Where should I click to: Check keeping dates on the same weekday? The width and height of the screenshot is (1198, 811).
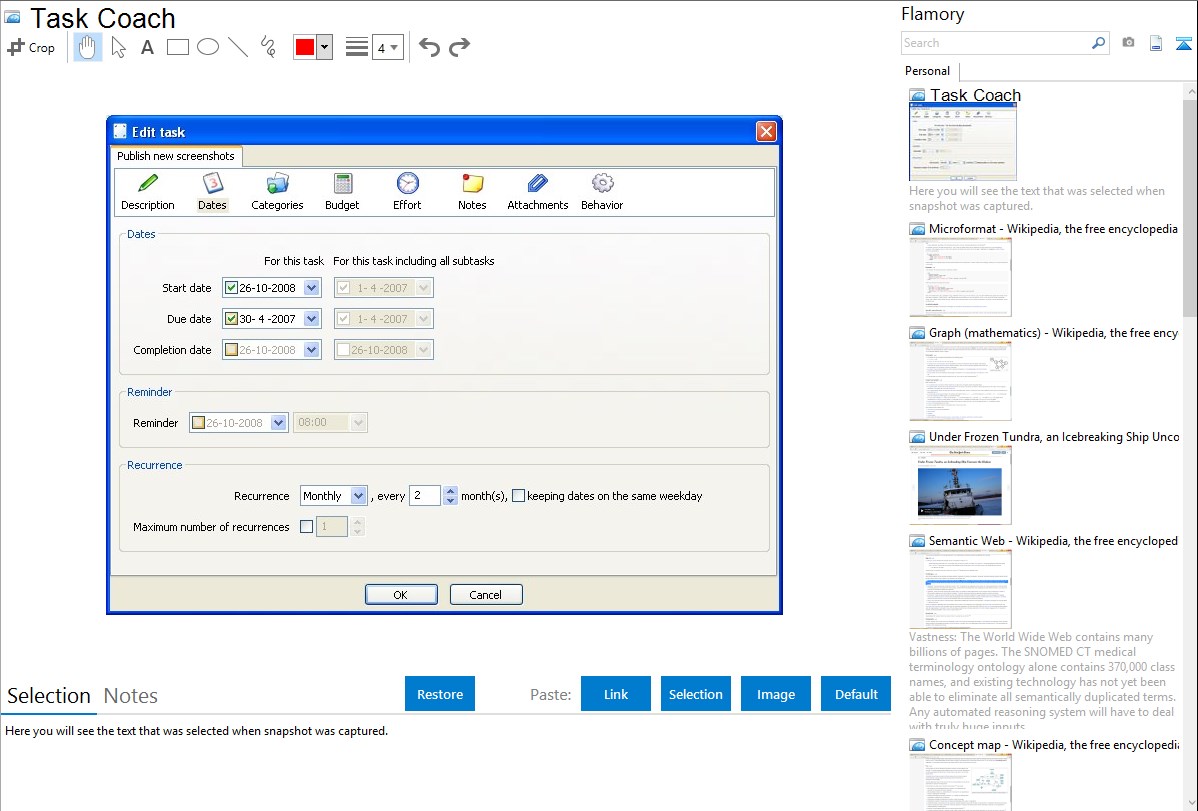(x=518, y=495)
